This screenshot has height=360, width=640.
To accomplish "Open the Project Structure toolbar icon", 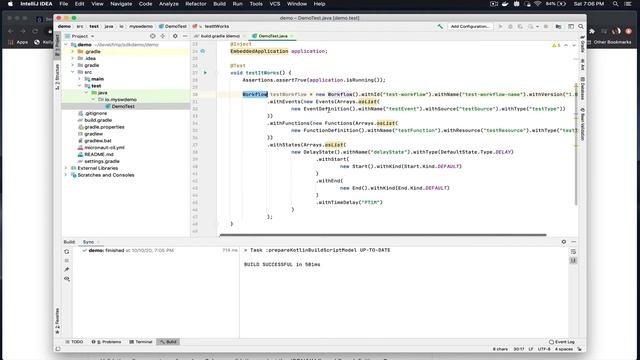I will (x=558, y=27).
